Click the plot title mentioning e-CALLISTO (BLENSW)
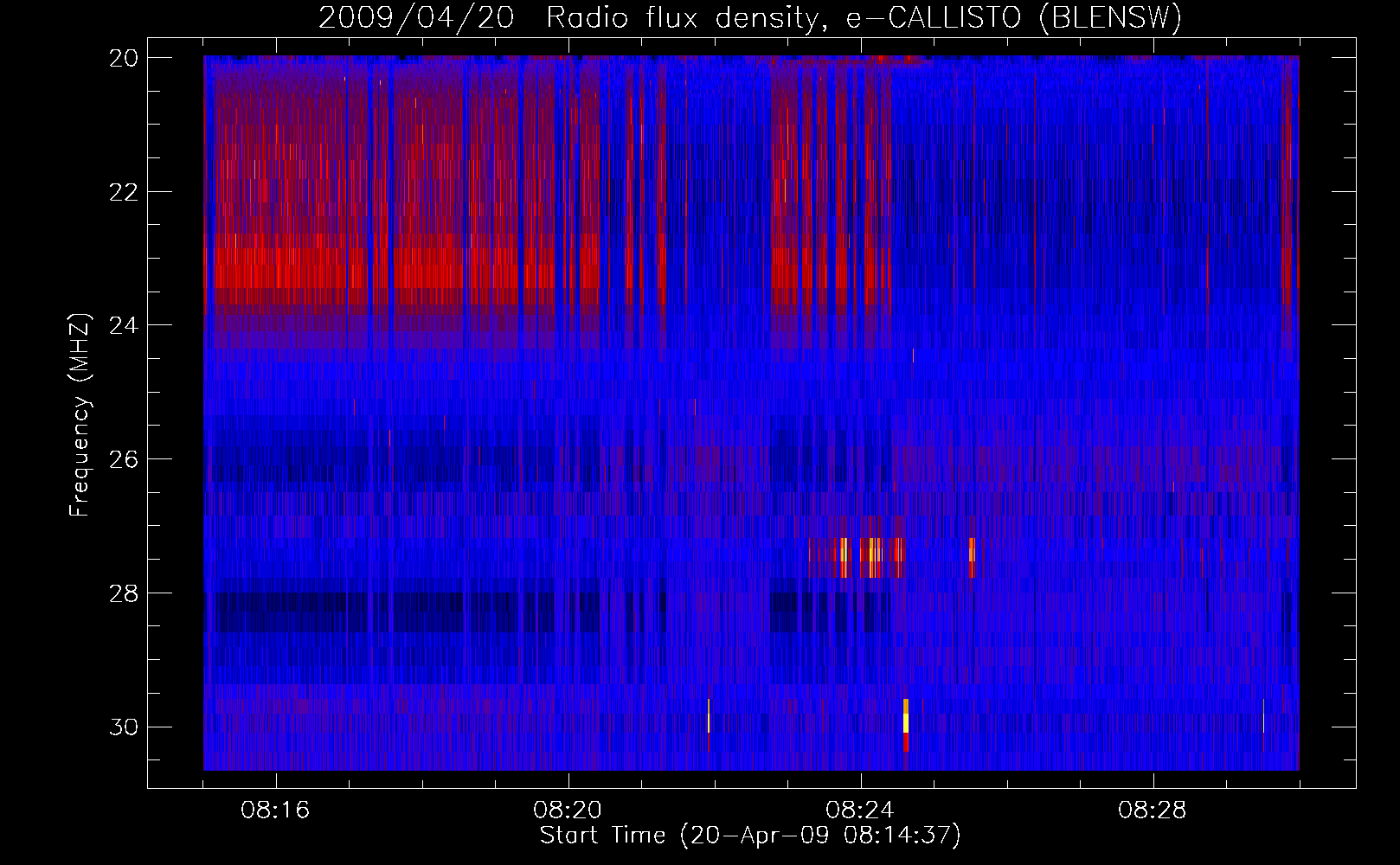 click(x=749, y=17)
